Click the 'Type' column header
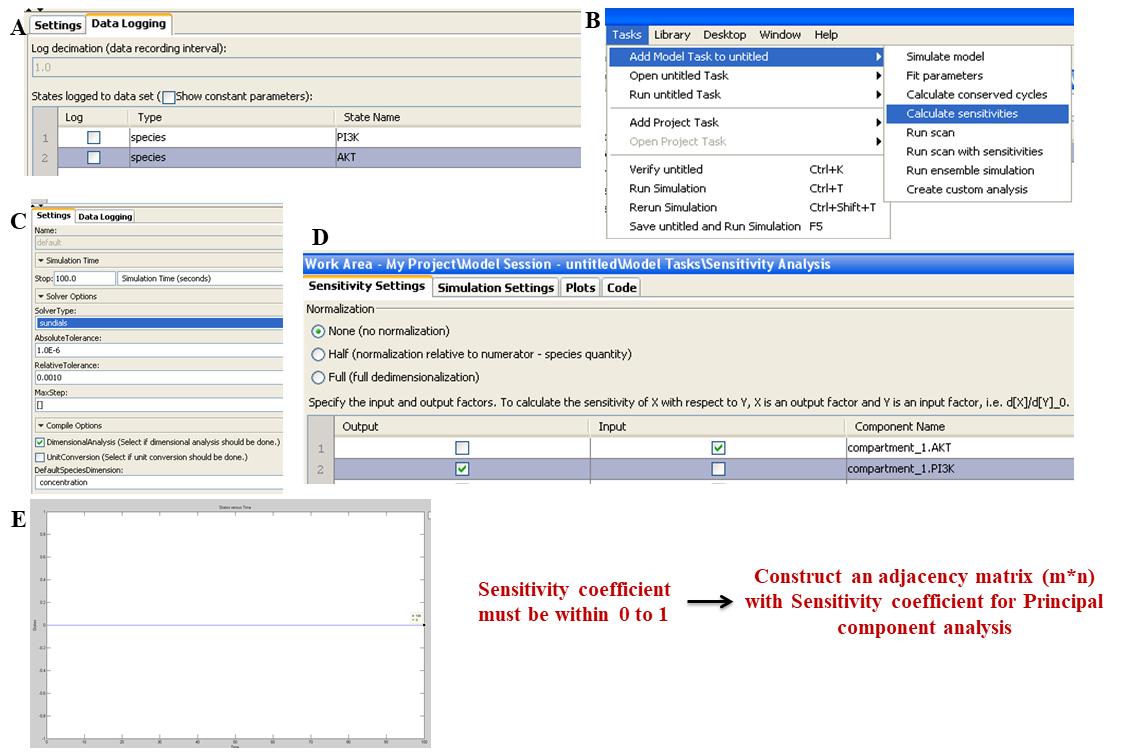The image size is (1134, 756). tap(231, 117)
